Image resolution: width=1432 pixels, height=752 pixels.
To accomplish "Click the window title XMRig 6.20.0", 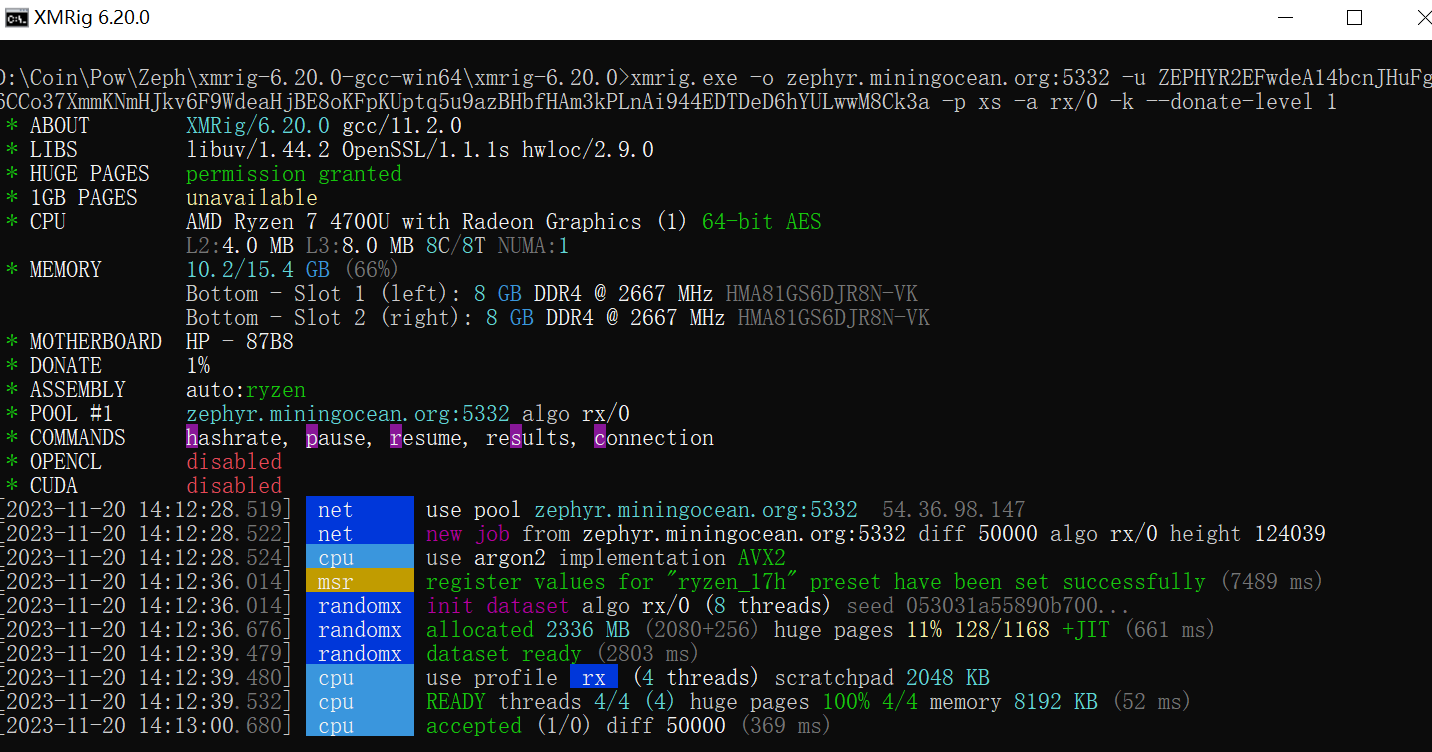I will coord(92,18).
